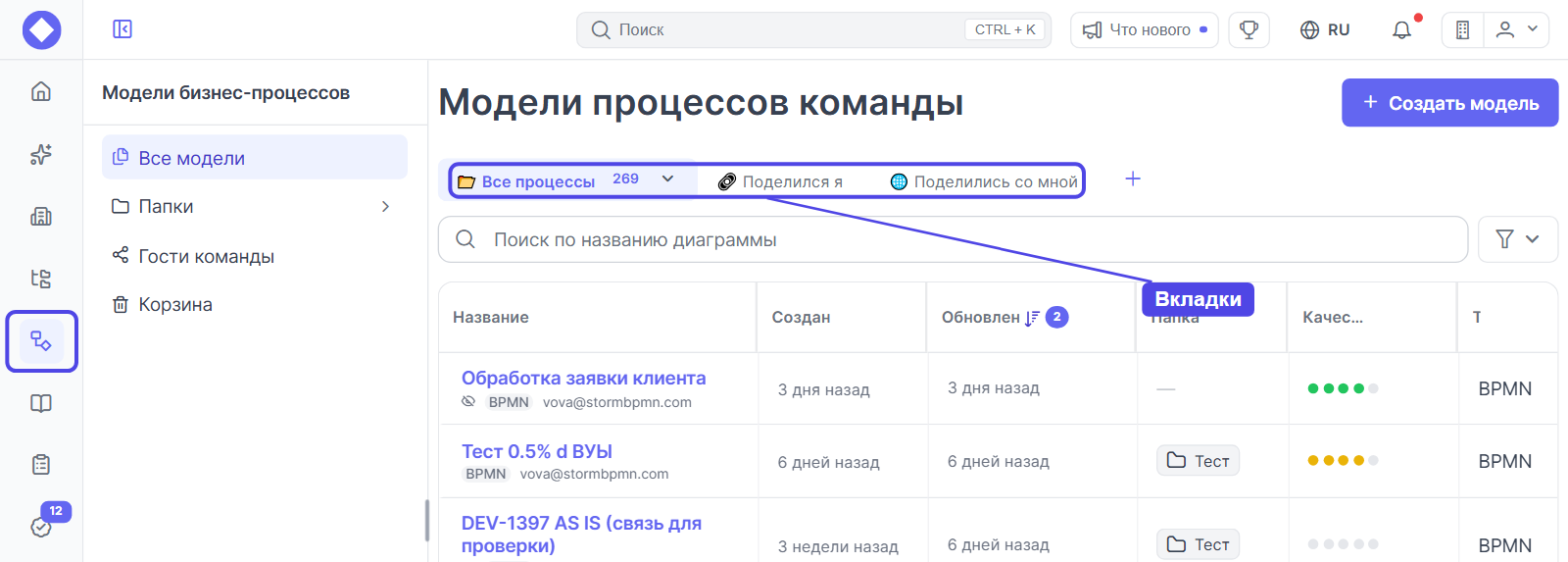
Task: Open the process models sidebar icon
Action: point(41,341)
